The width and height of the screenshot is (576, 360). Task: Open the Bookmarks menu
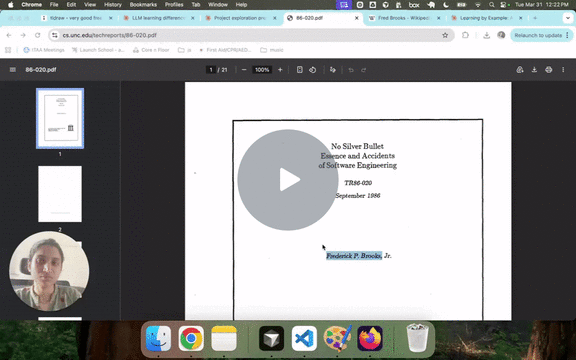143,5
